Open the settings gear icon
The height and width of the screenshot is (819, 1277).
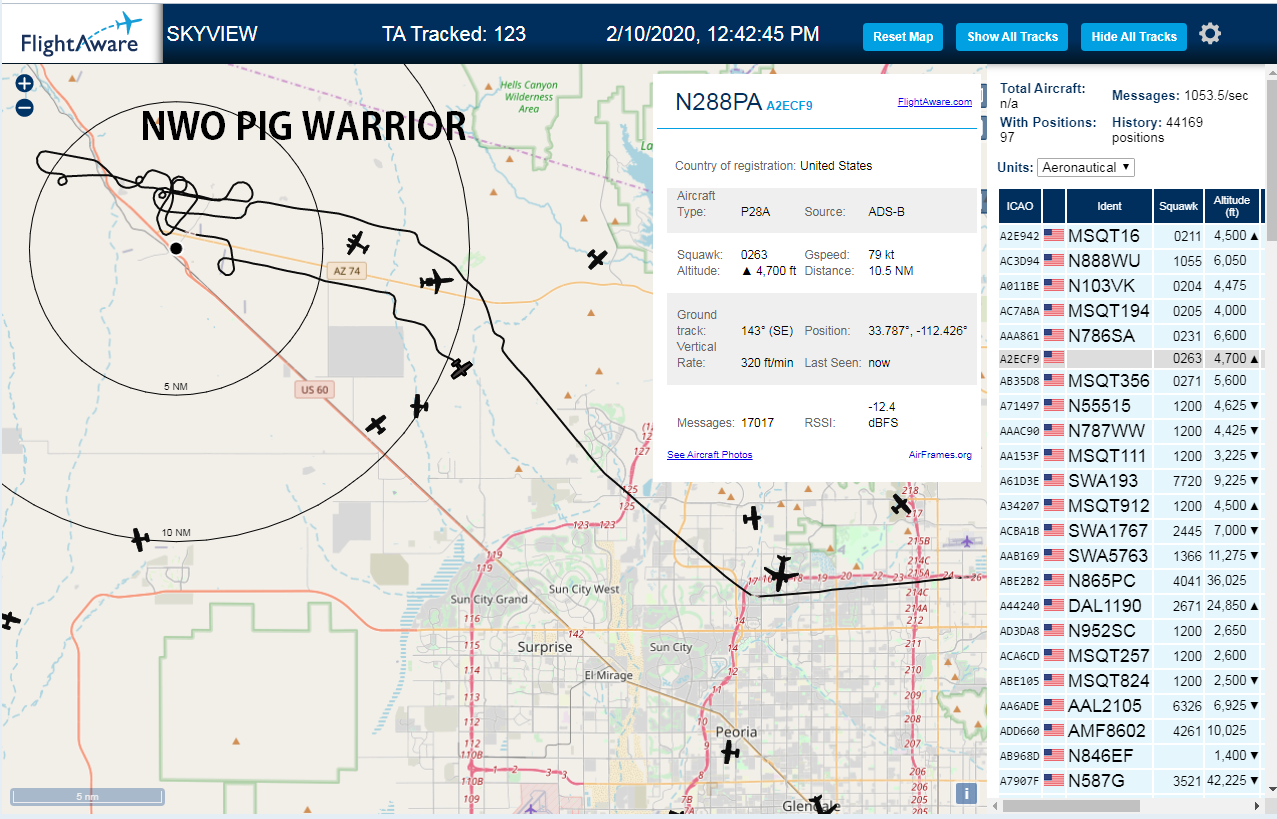coord(1210,34)
